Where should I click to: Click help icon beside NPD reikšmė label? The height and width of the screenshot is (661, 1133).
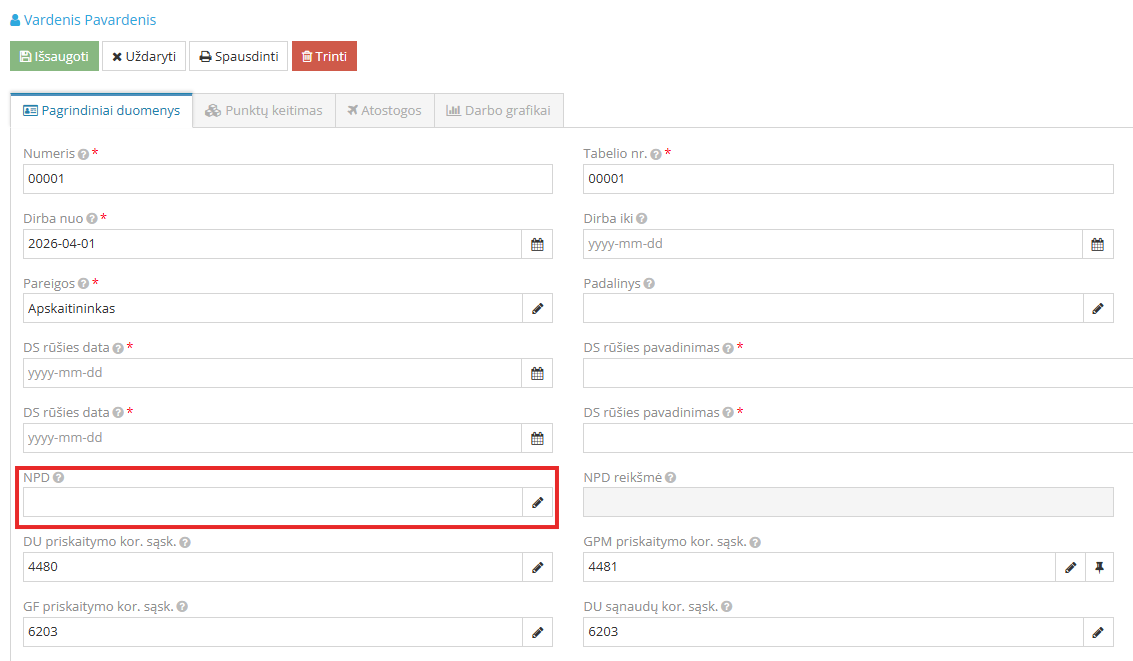tap(671, 478)
